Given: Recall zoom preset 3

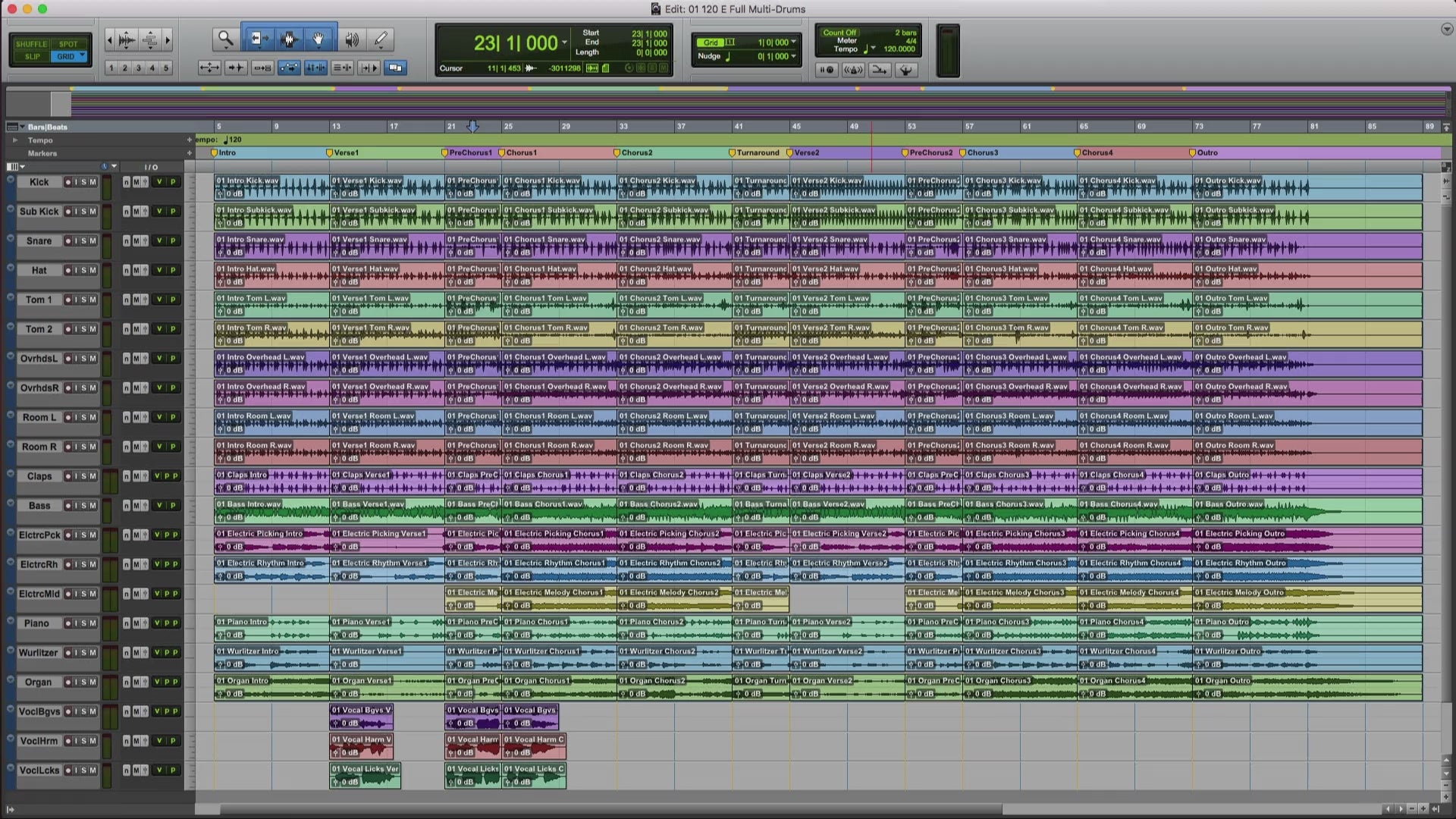Looking at the screenshot, I should [x=139, y=67].
